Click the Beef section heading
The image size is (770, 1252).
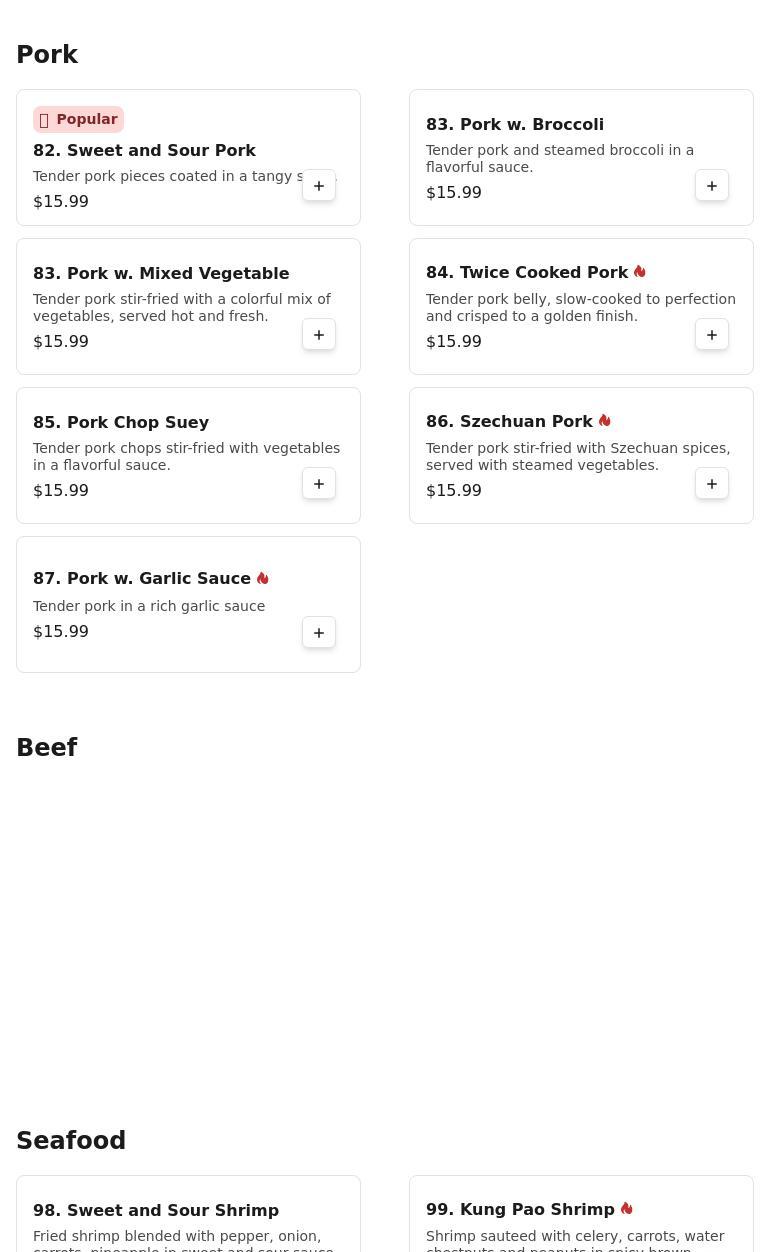click(47, 748)
